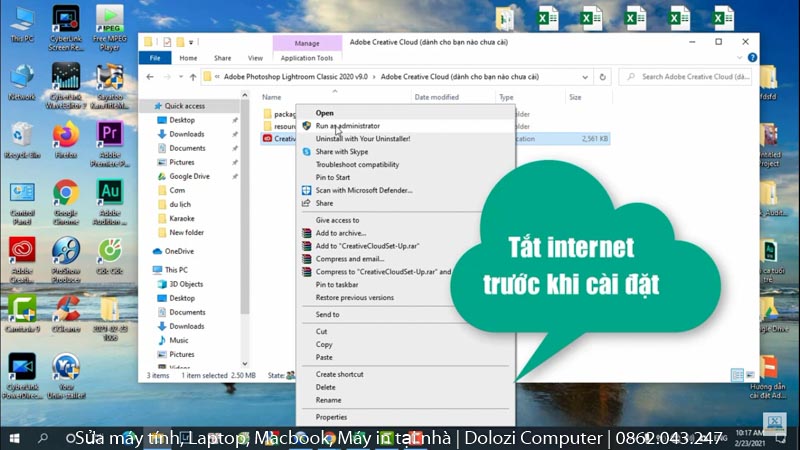The image size is (800, 450).
Task: Open CCleaner desktop shortcut
Action: (x=66, y=312)
